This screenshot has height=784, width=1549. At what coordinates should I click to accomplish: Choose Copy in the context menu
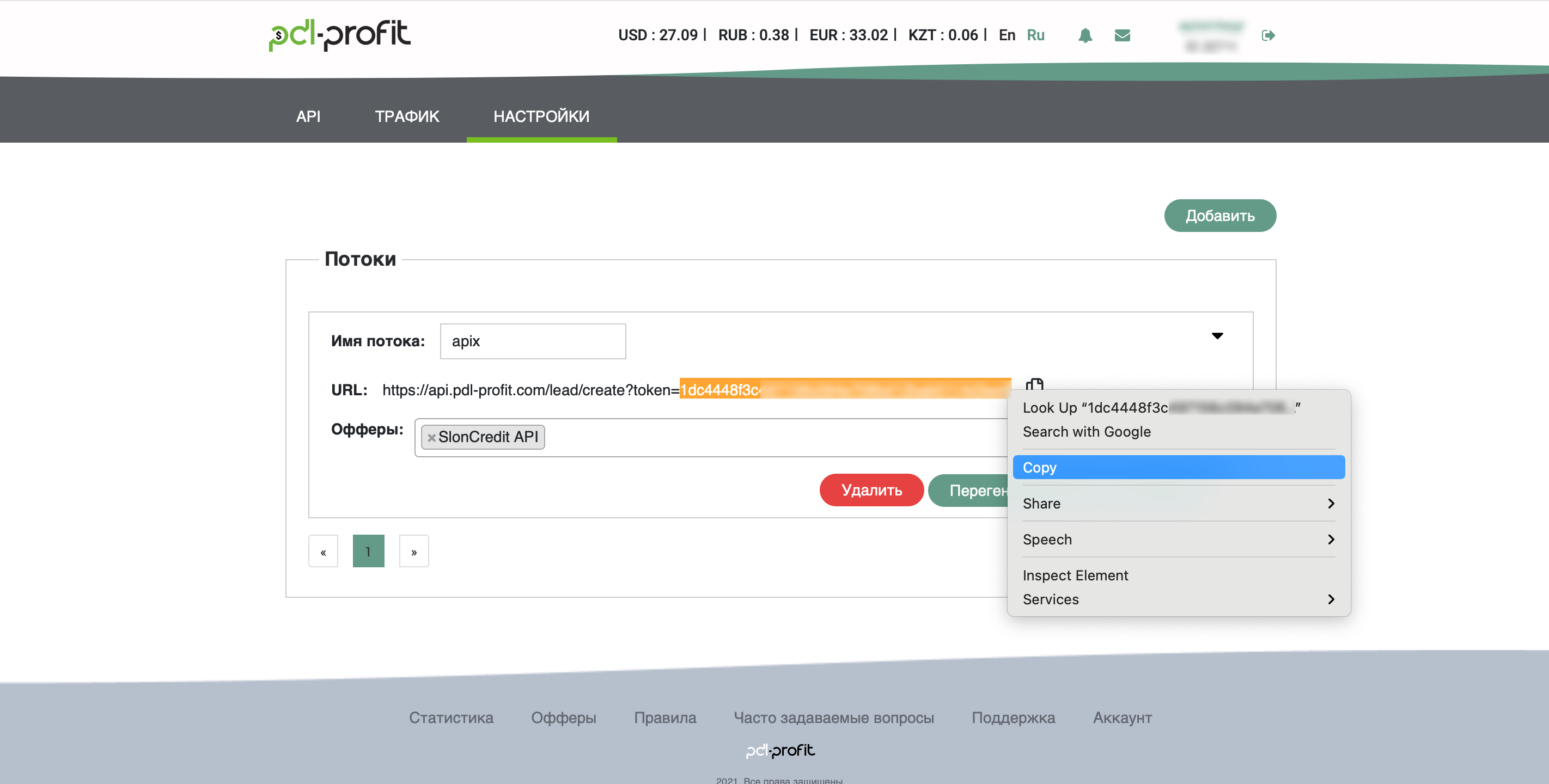coord(1179,467)
